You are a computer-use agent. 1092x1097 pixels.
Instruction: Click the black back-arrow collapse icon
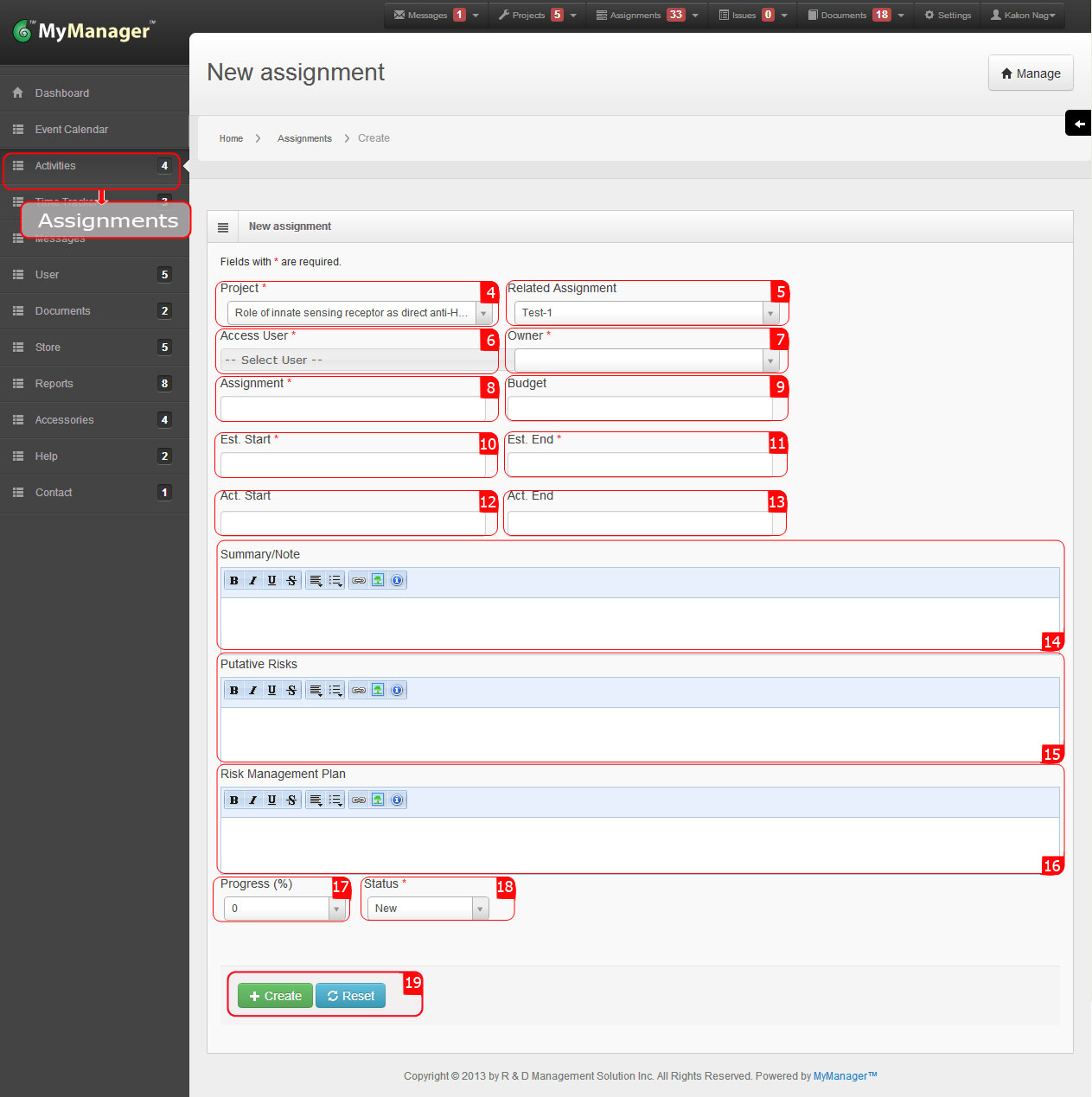click(x=1078, y=124)
